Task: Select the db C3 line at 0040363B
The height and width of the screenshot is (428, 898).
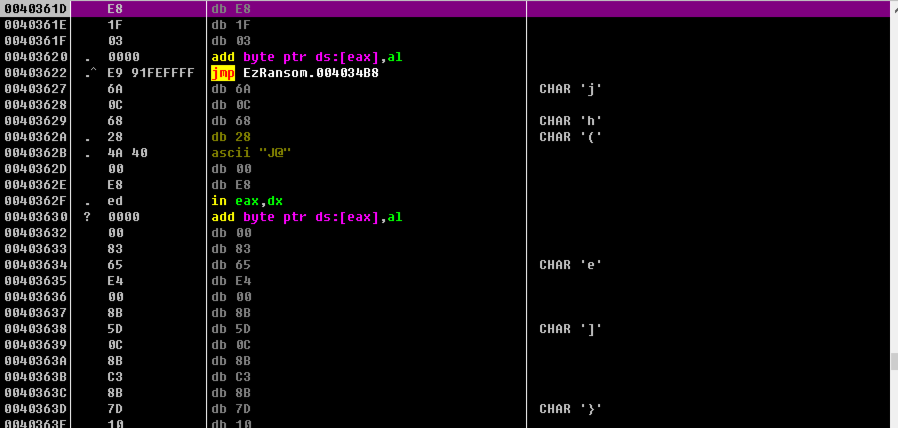Action: point(226,377)
